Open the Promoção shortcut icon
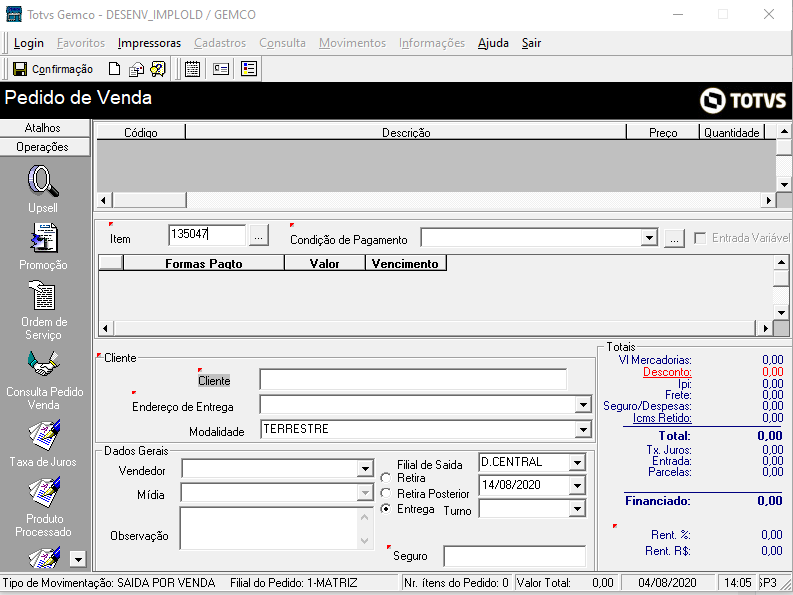Image resolution: width=793 pixels, height=595 pixels. tap(43, 238)
